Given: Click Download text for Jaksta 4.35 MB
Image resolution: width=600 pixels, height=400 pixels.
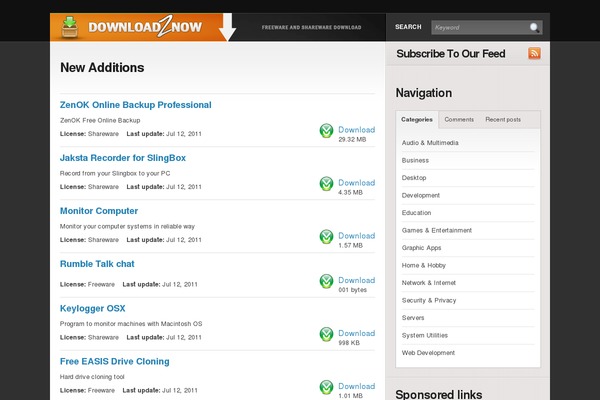Looking at the screenshot, I should 356,183.
